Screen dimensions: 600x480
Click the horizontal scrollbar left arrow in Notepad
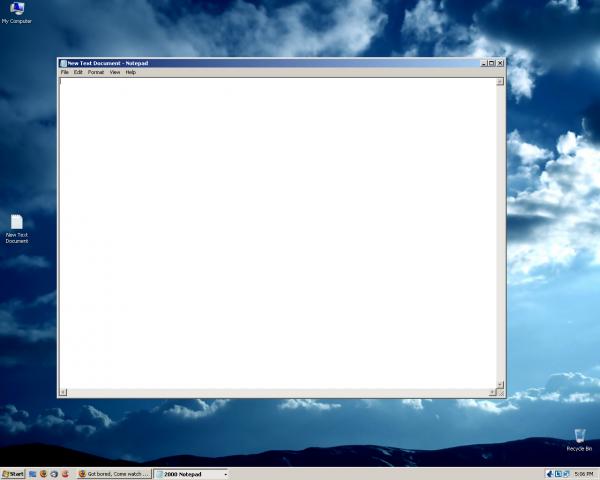[63, 392]
